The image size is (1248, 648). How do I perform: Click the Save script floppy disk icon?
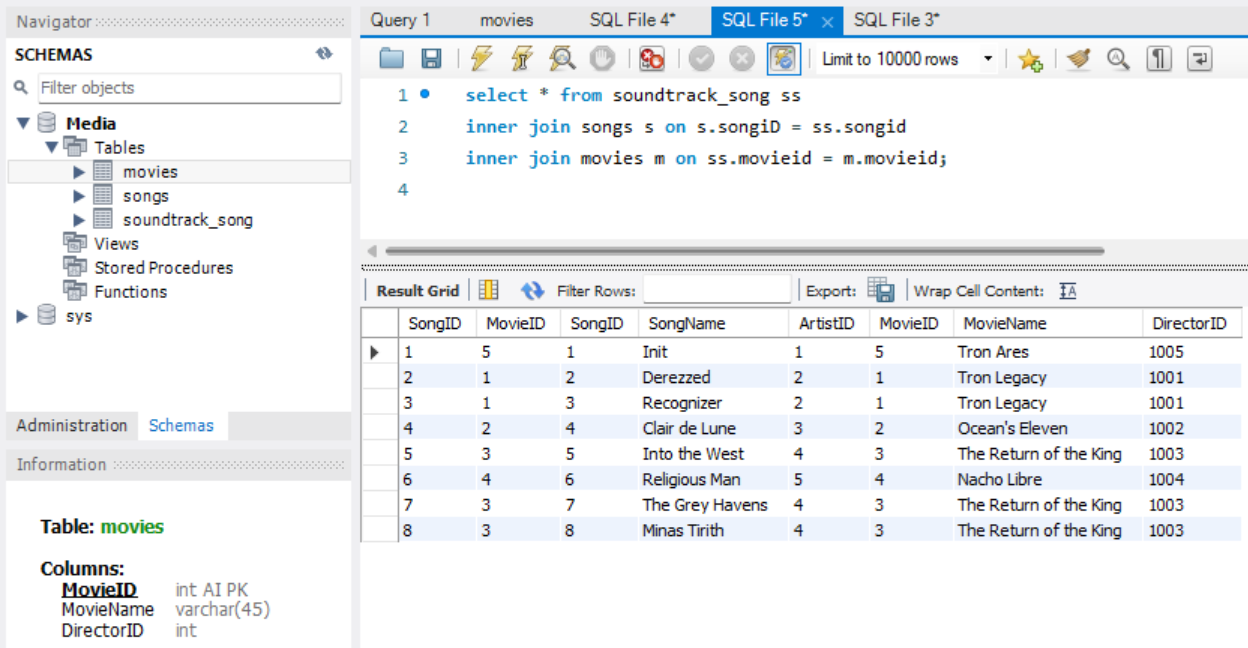(431, 59)
